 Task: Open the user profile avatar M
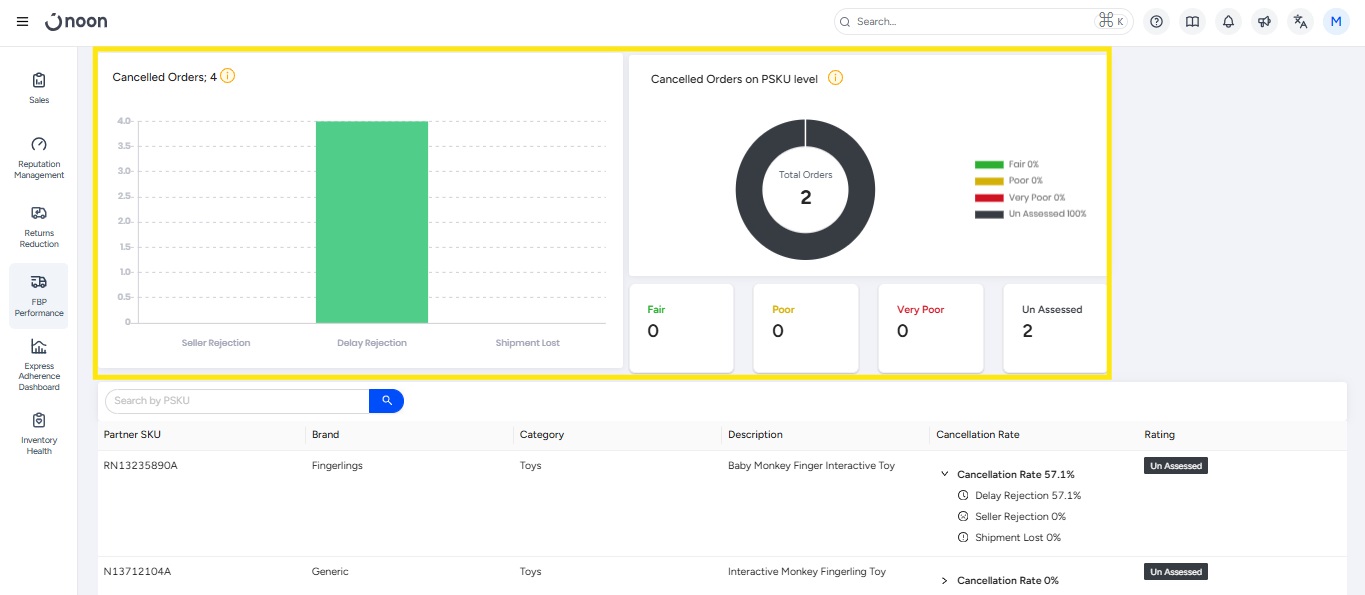tap(1336, 22)
